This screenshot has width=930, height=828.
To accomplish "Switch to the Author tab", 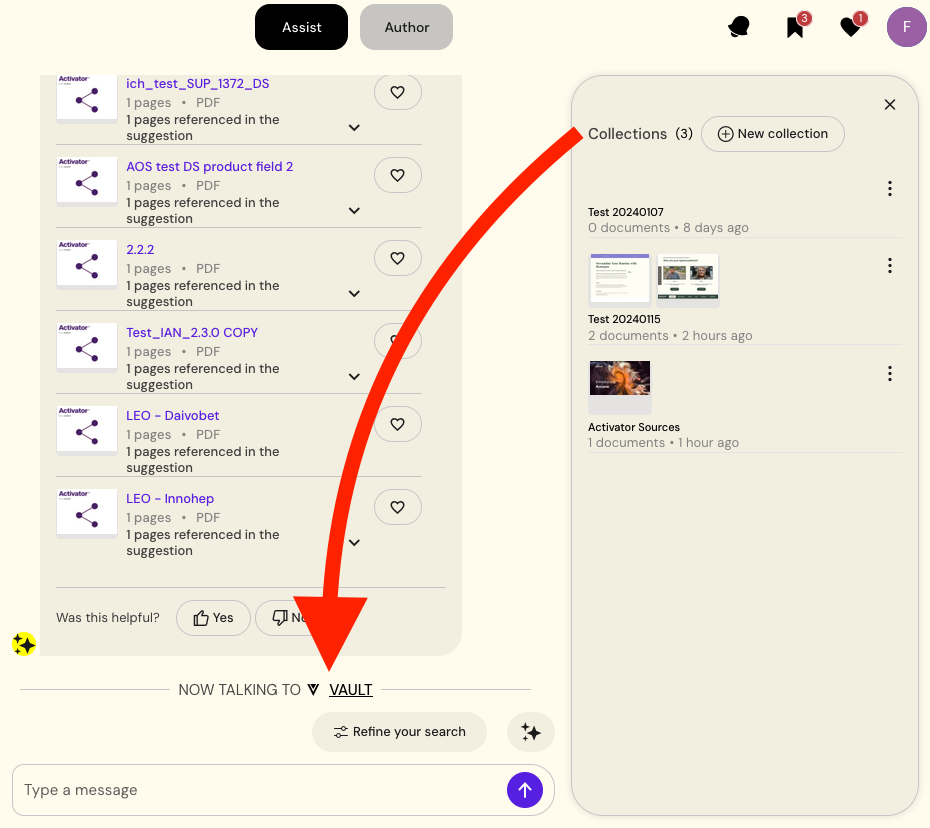I will pyautogui.click(x=406, y=27).
